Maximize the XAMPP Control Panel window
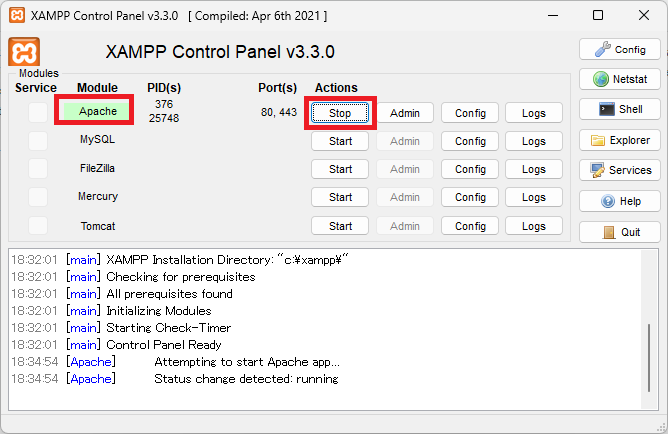The image size is (668, 434). tap(598, 15)
